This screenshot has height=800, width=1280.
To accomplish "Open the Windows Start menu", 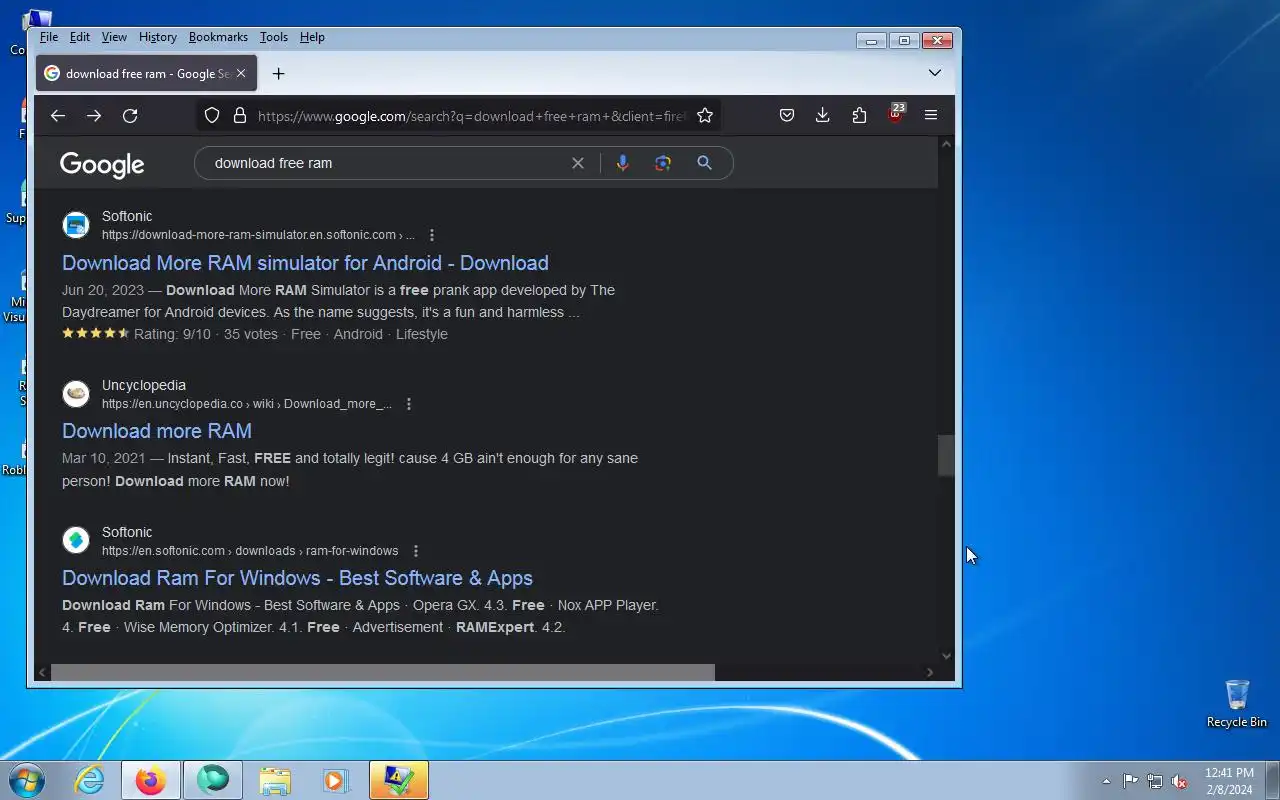I will 27,780.
